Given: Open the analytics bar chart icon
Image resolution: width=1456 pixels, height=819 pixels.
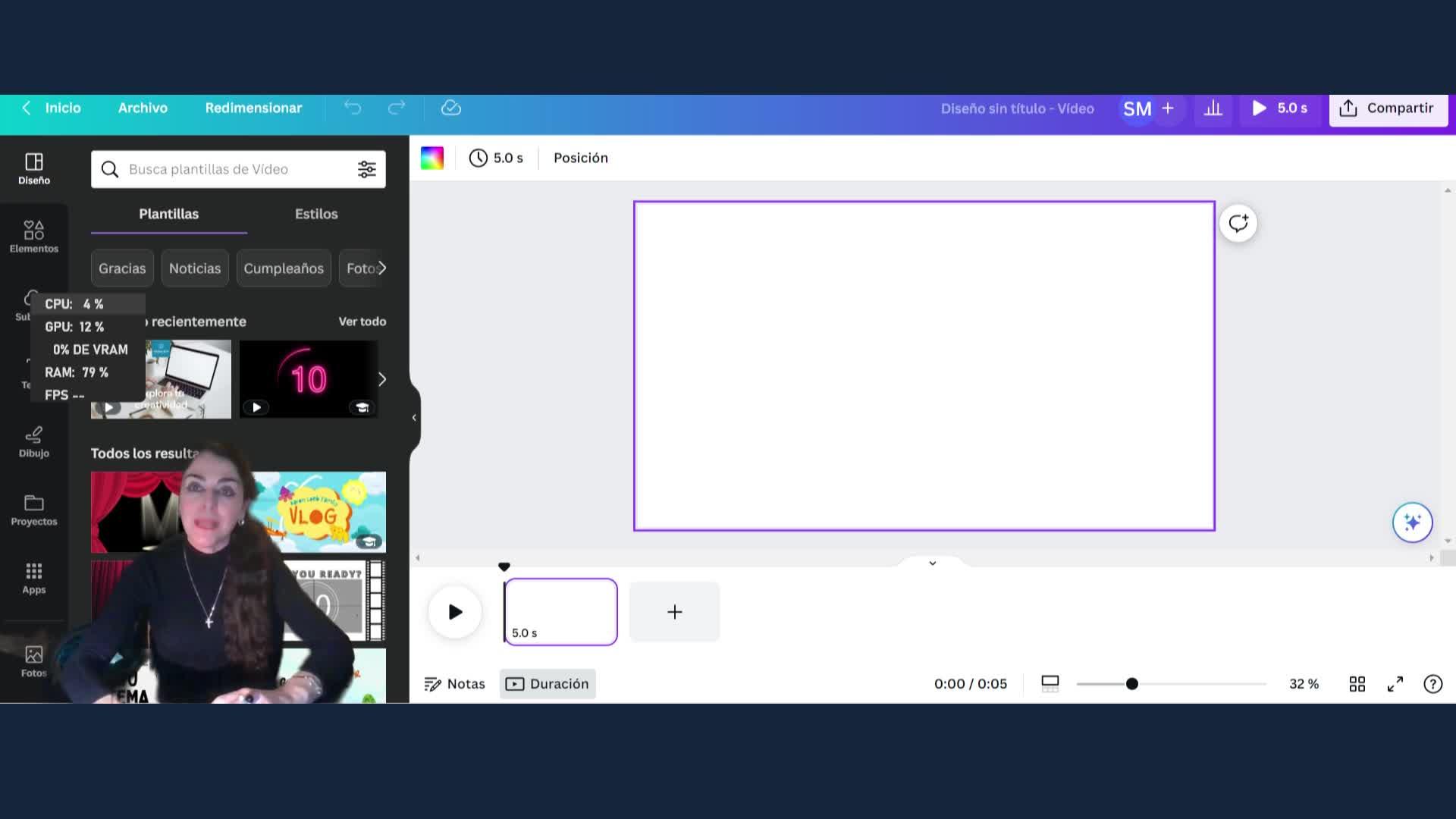Looking at the screenshot, I should [x=1213, y=108].
